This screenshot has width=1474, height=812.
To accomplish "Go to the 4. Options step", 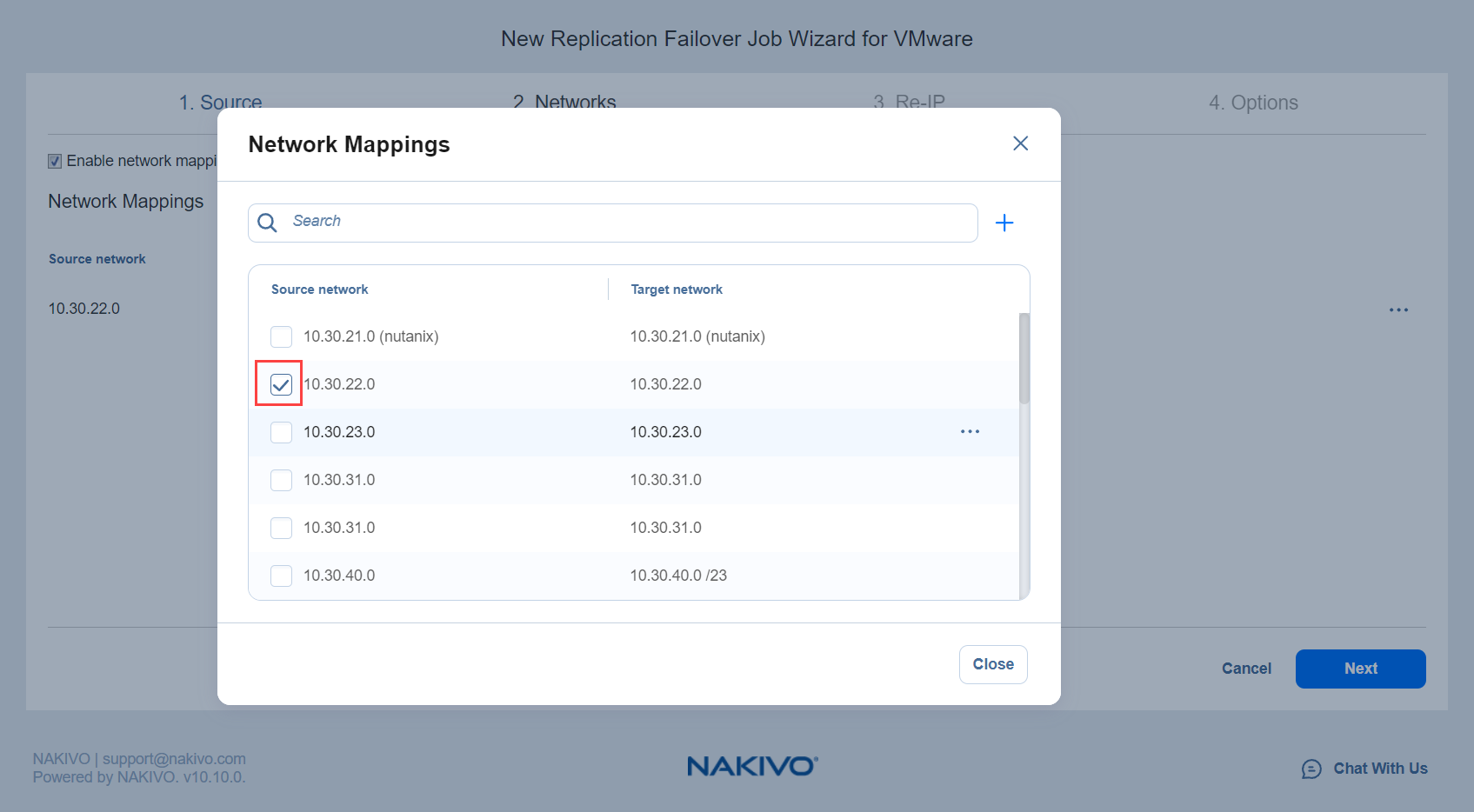I will pyautogui.click(x=1252, y=103).
